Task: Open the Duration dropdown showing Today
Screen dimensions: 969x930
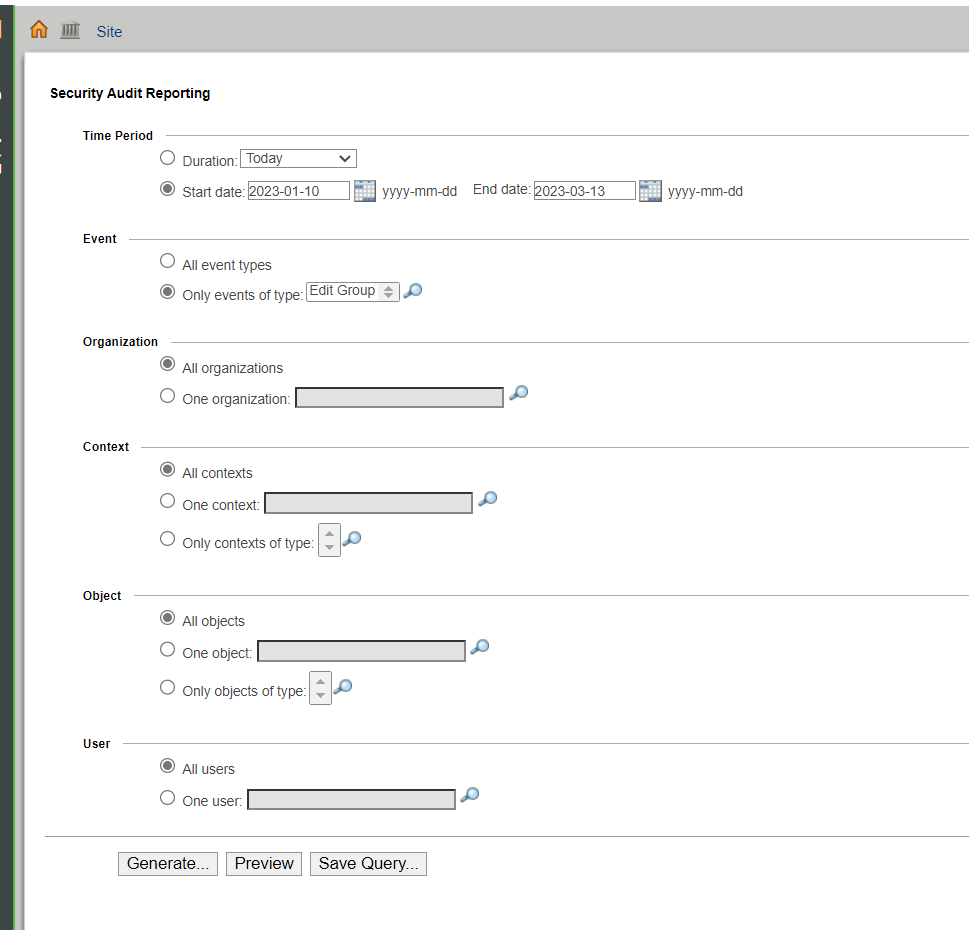Action: (x=297, y=158)
